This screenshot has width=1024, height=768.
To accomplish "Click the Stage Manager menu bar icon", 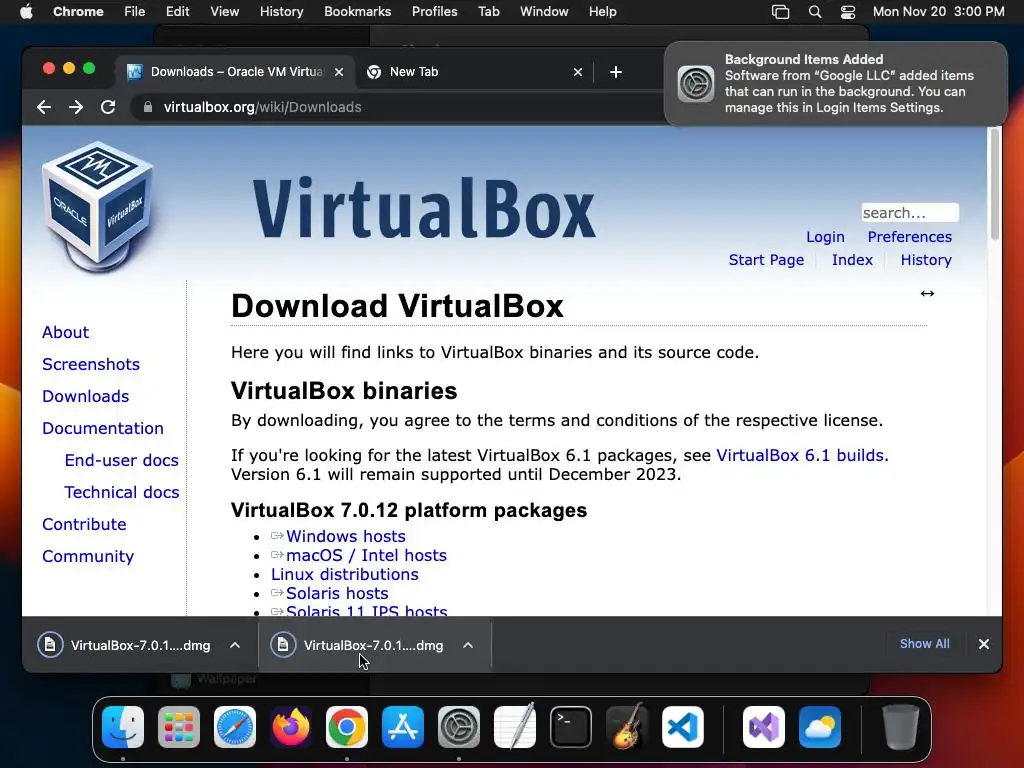I will [x=780, y=12].
